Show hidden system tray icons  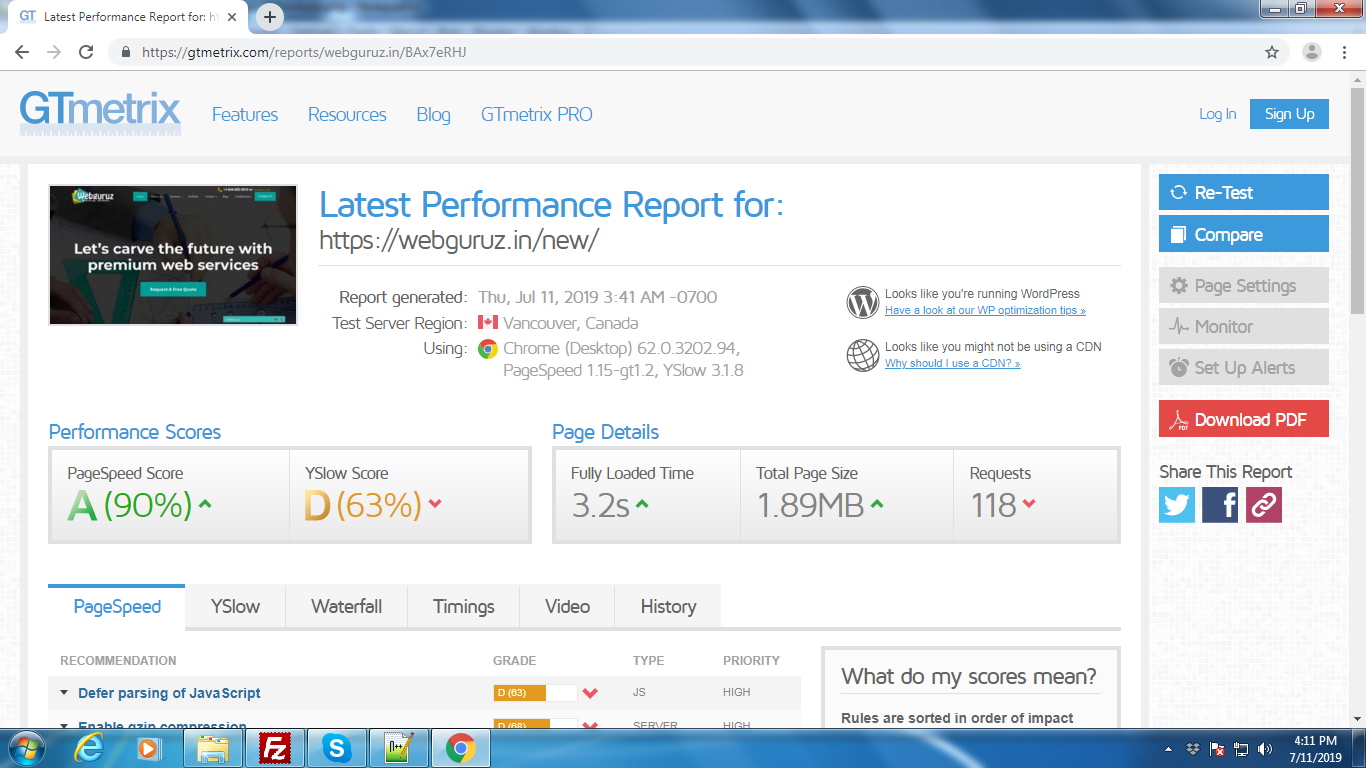1169,749
